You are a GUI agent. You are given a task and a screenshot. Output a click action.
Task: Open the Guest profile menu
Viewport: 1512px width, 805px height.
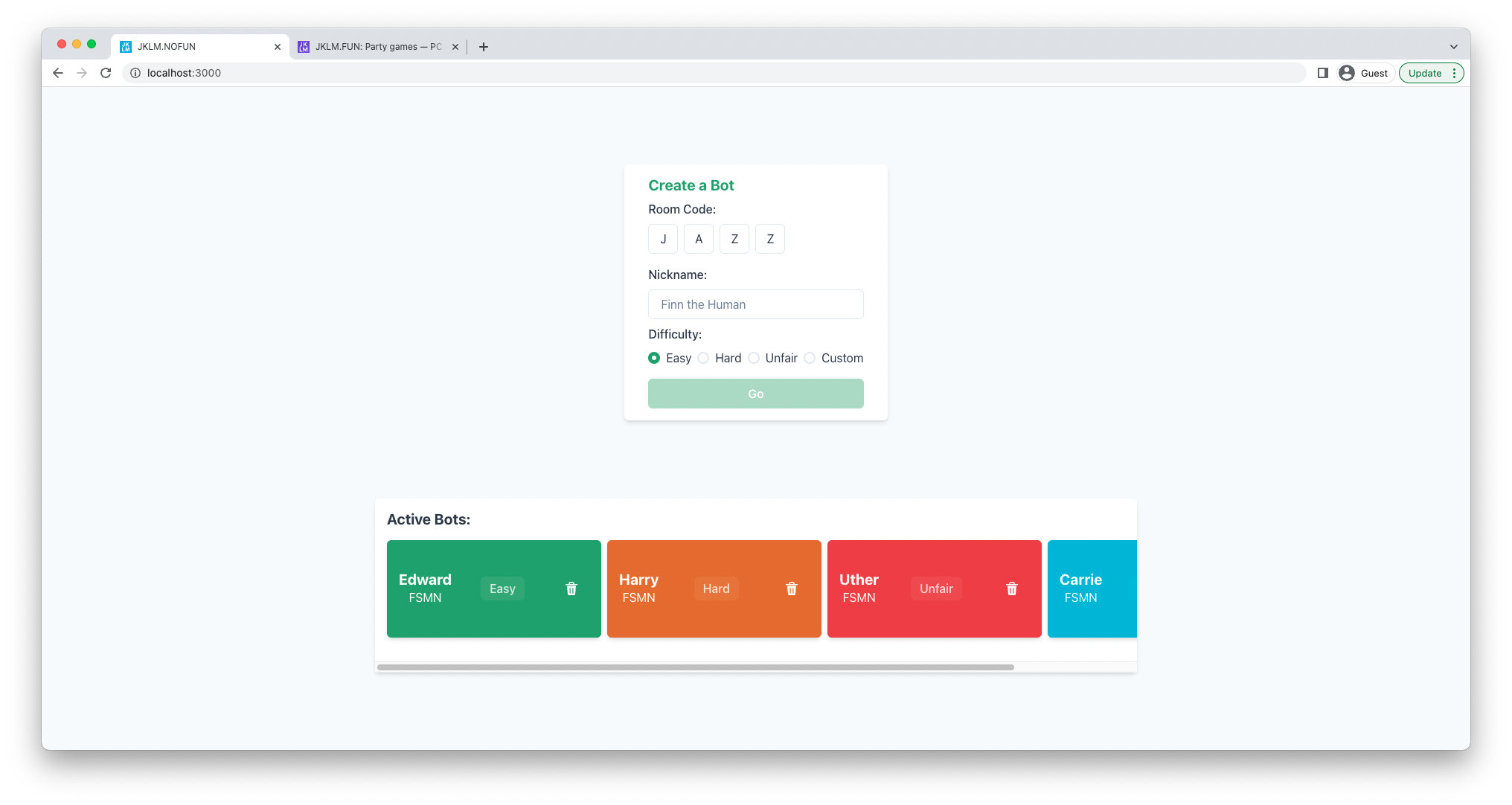click(1364, 73)
